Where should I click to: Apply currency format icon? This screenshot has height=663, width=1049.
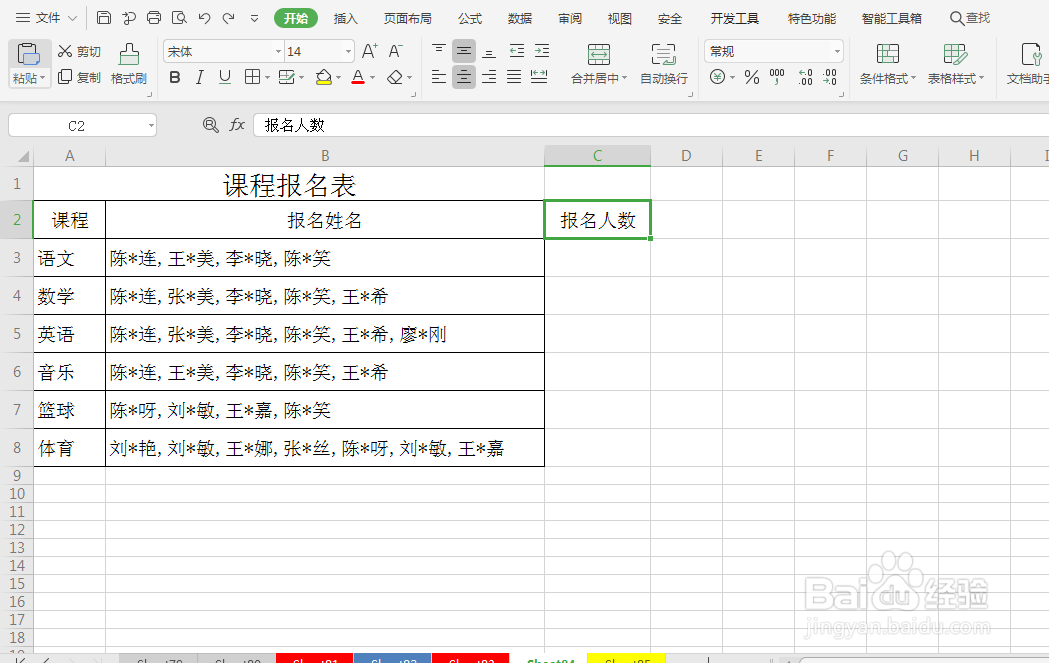(717, 78)
